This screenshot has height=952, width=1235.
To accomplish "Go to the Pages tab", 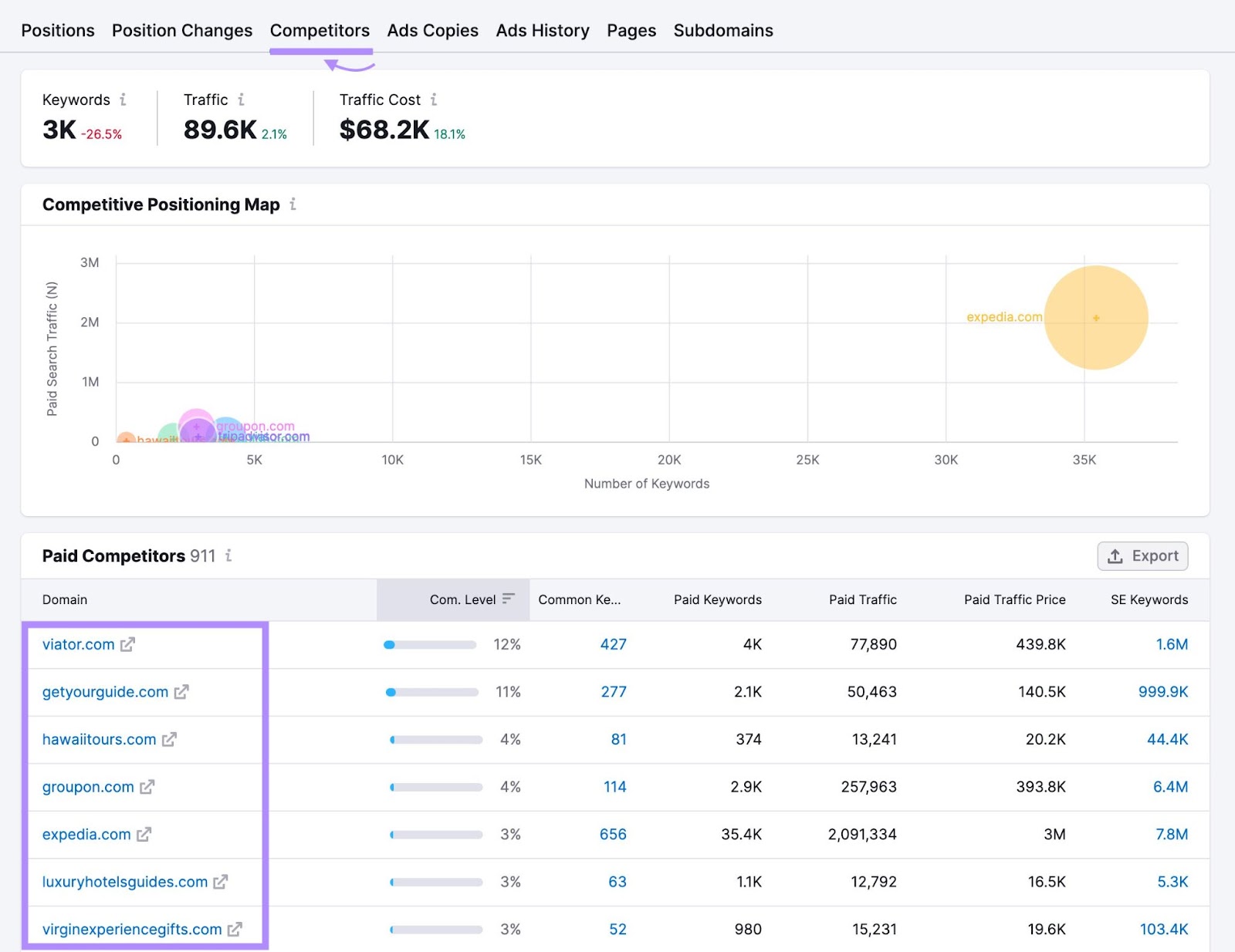I will click(x=631, y=31).
